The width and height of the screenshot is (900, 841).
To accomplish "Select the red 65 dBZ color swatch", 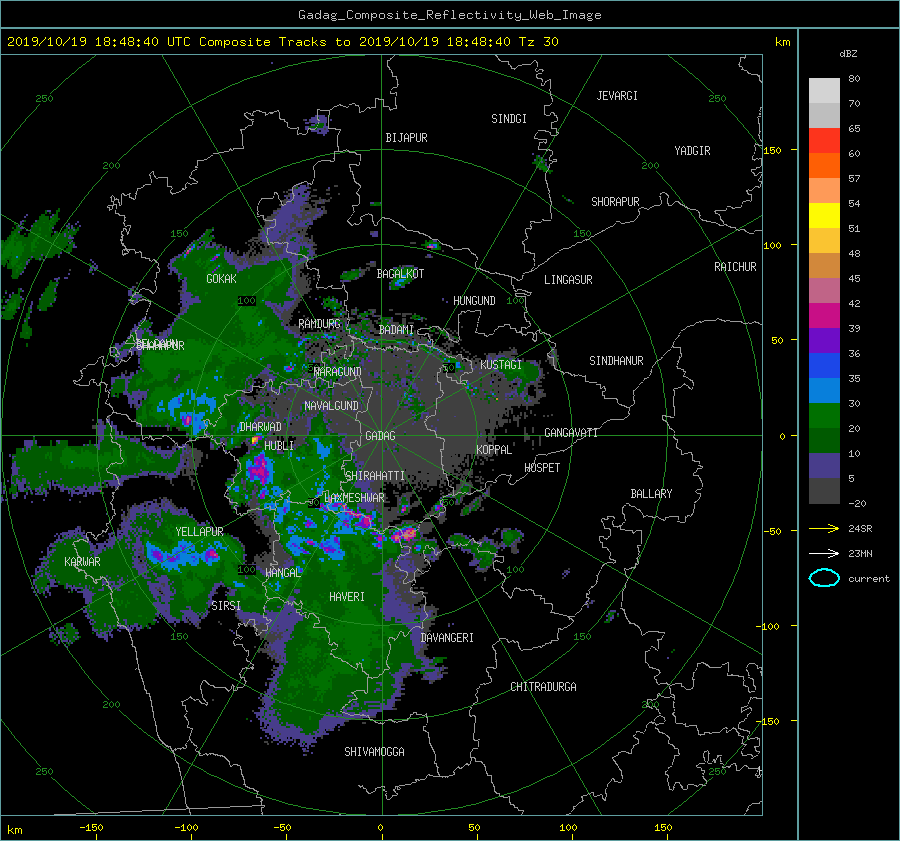I will coord(824,141).
